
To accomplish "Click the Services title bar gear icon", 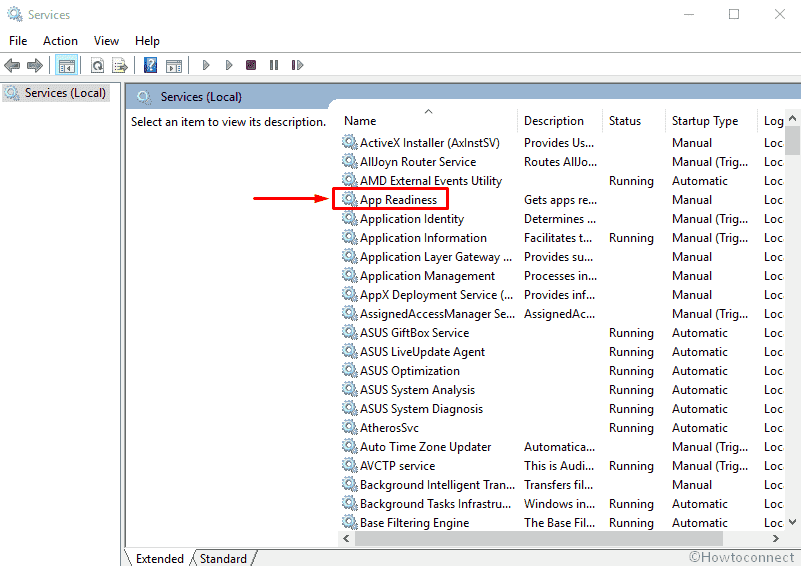I will click(x=15, y=14).
